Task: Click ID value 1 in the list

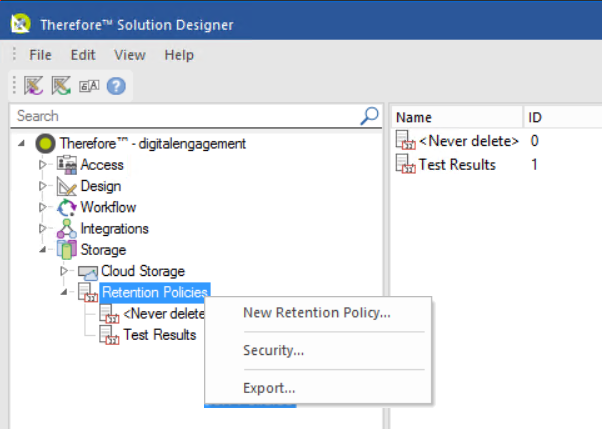Action: 534,164
